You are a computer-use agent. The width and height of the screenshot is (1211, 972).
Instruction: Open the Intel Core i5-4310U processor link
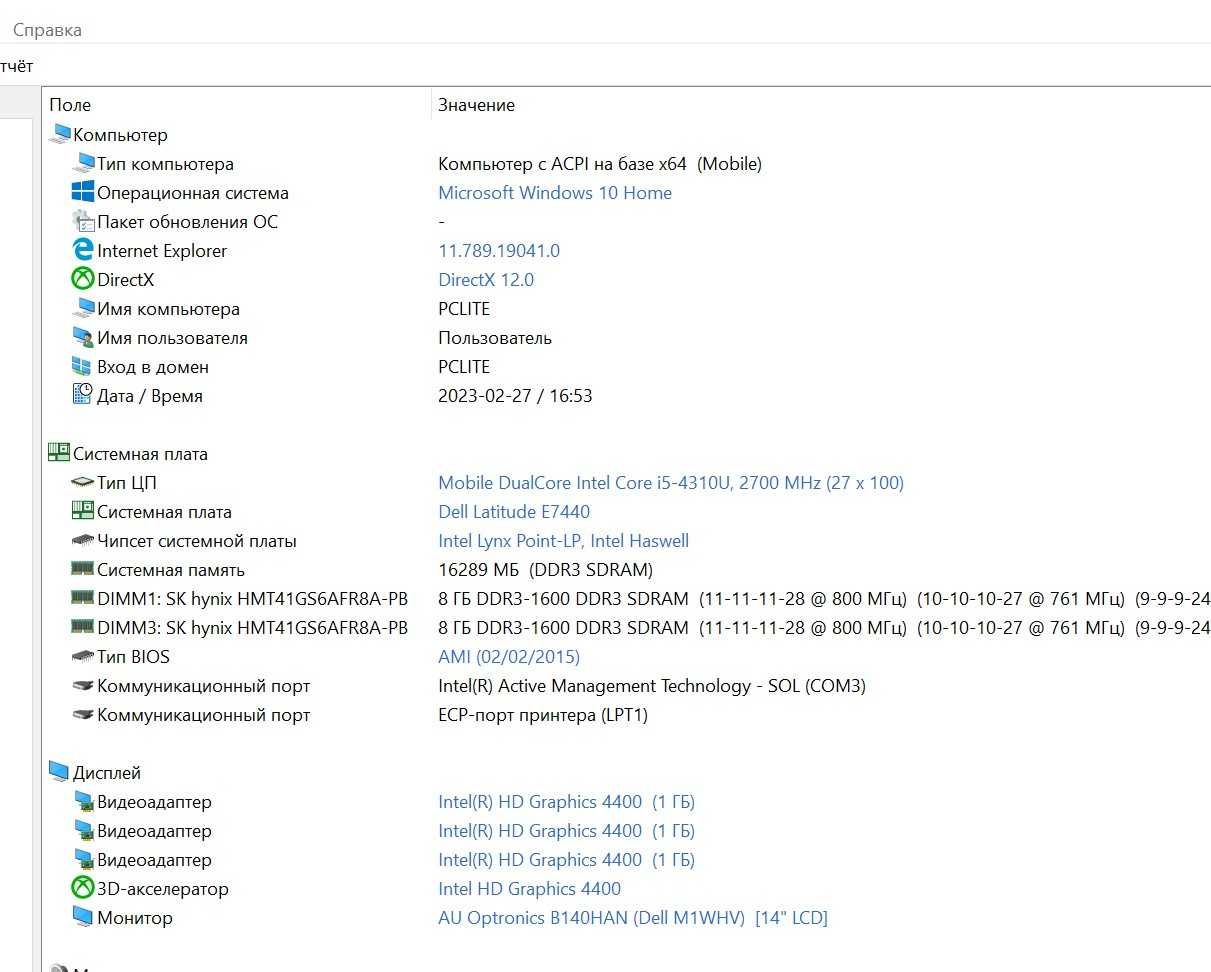[671, 483]
